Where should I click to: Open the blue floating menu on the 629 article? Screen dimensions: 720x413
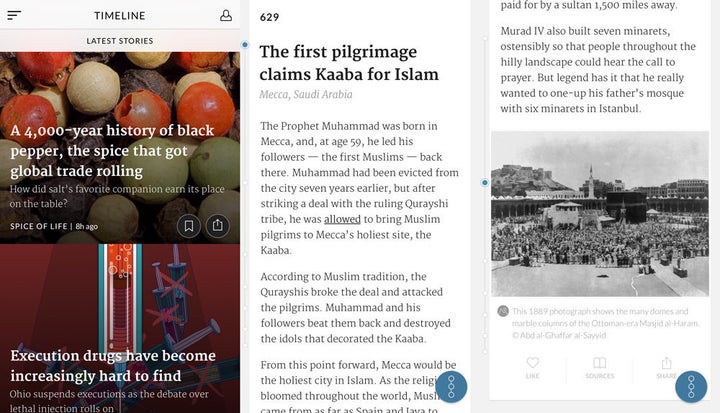point(451,387)
